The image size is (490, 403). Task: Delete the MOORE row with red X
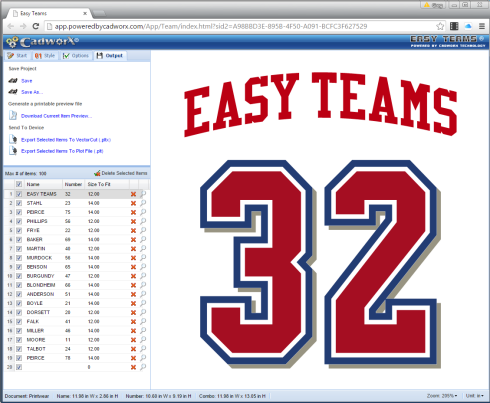[133, 340]
